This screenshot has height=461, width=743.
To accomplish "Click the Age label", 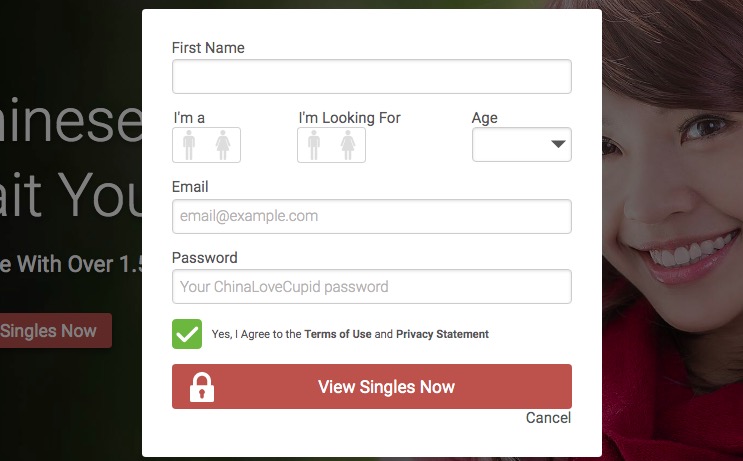I will pyautogui.click(x=484, y=118).
